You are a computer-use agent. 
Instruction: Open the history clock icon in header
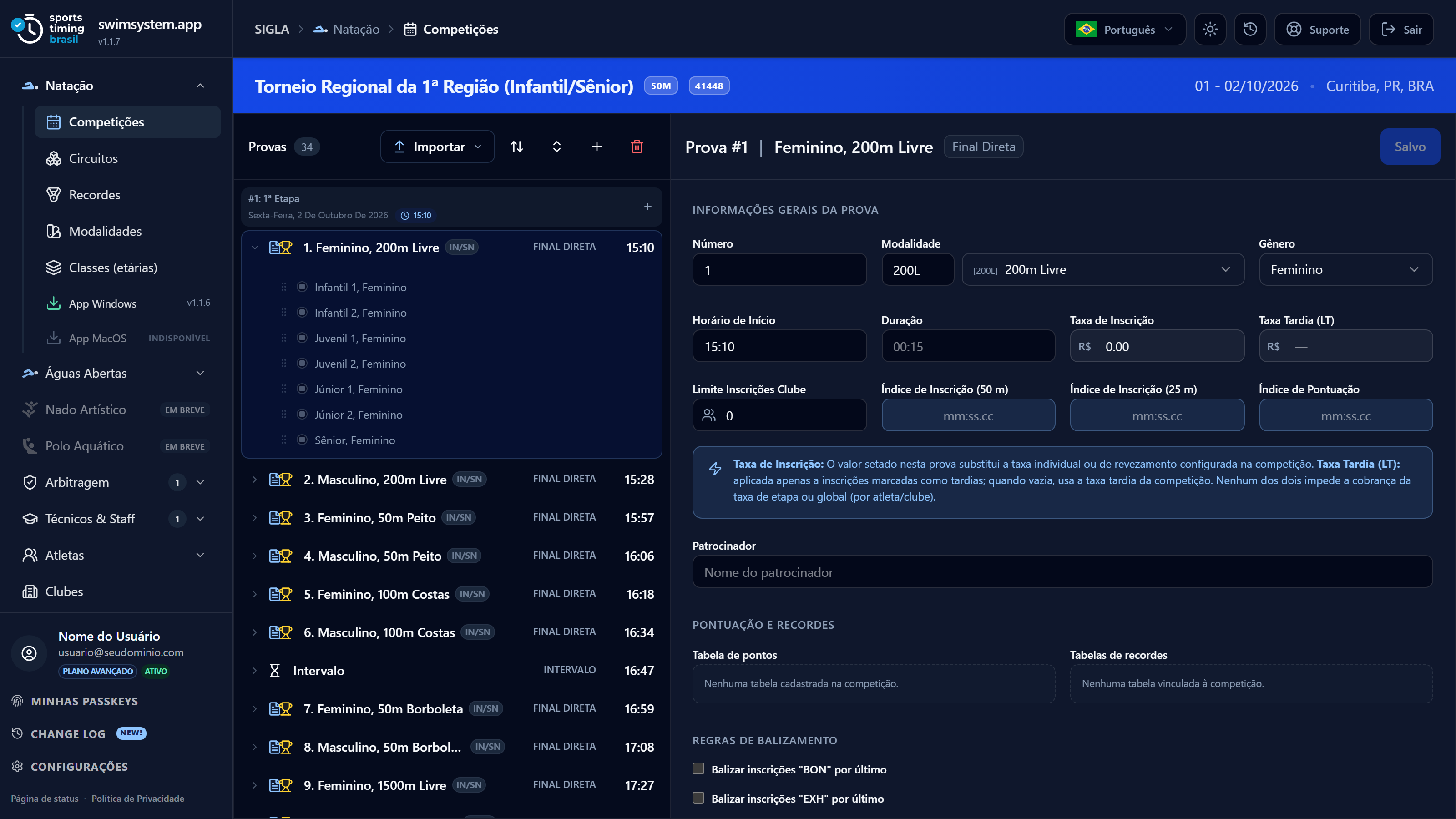pyautogui.click(x=1250, y=30)
